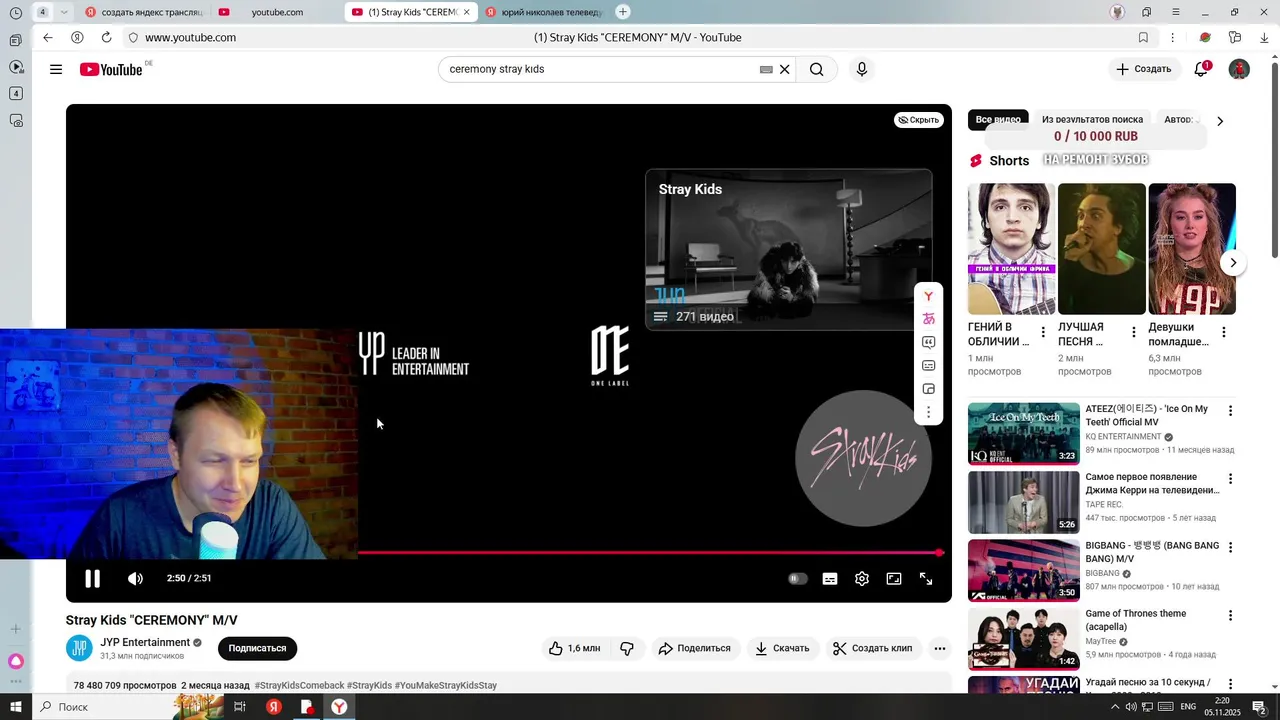Image resolution: width=1280 pixels, height=720 pixels.
Task: Open Yandex Browser taskbar icon
Action: [339, 707]
